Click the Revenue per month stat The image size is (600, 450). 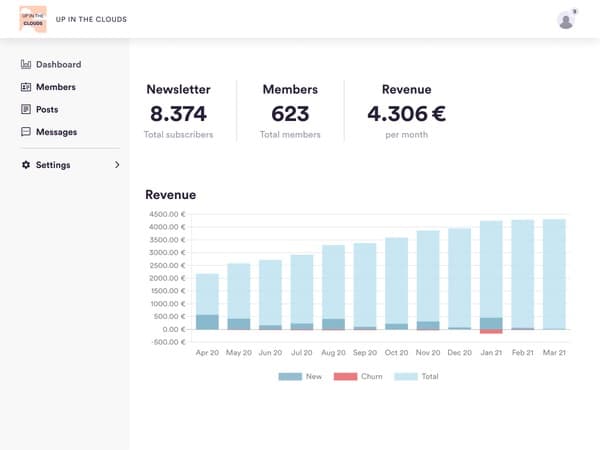tap(405, 113)
